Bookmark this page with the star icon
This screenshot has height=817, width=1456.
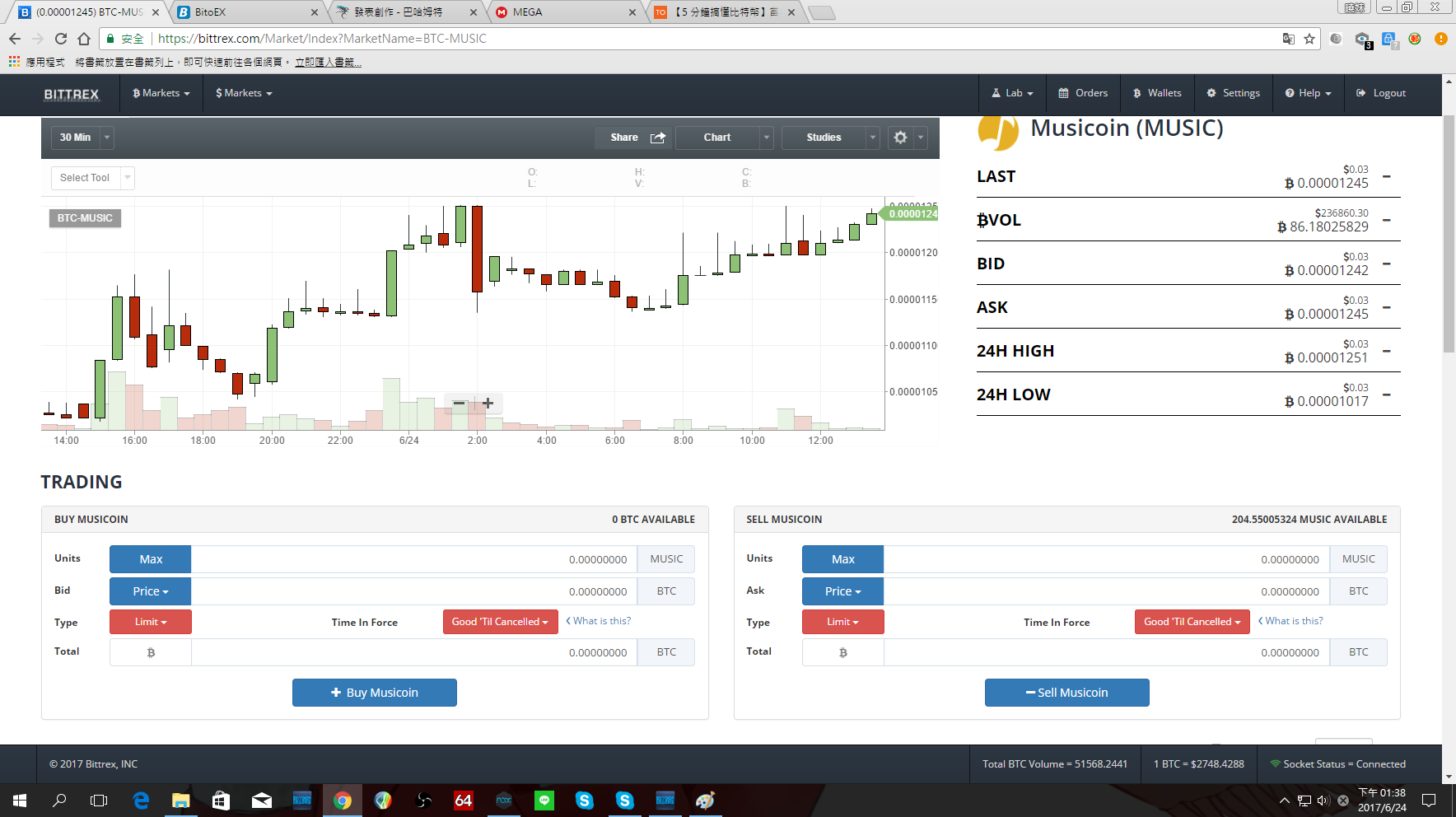coord(1309,39)
